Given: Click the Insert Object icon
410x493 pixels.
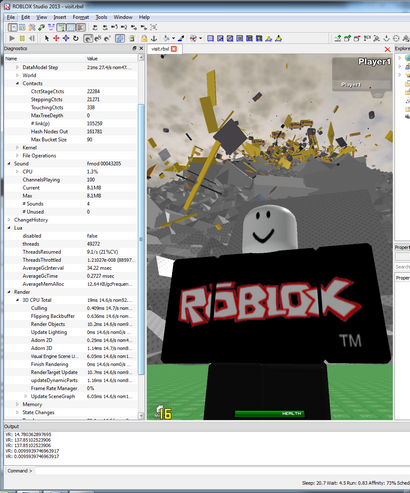Looking at the screenshot, I should [x=193, y=39].
